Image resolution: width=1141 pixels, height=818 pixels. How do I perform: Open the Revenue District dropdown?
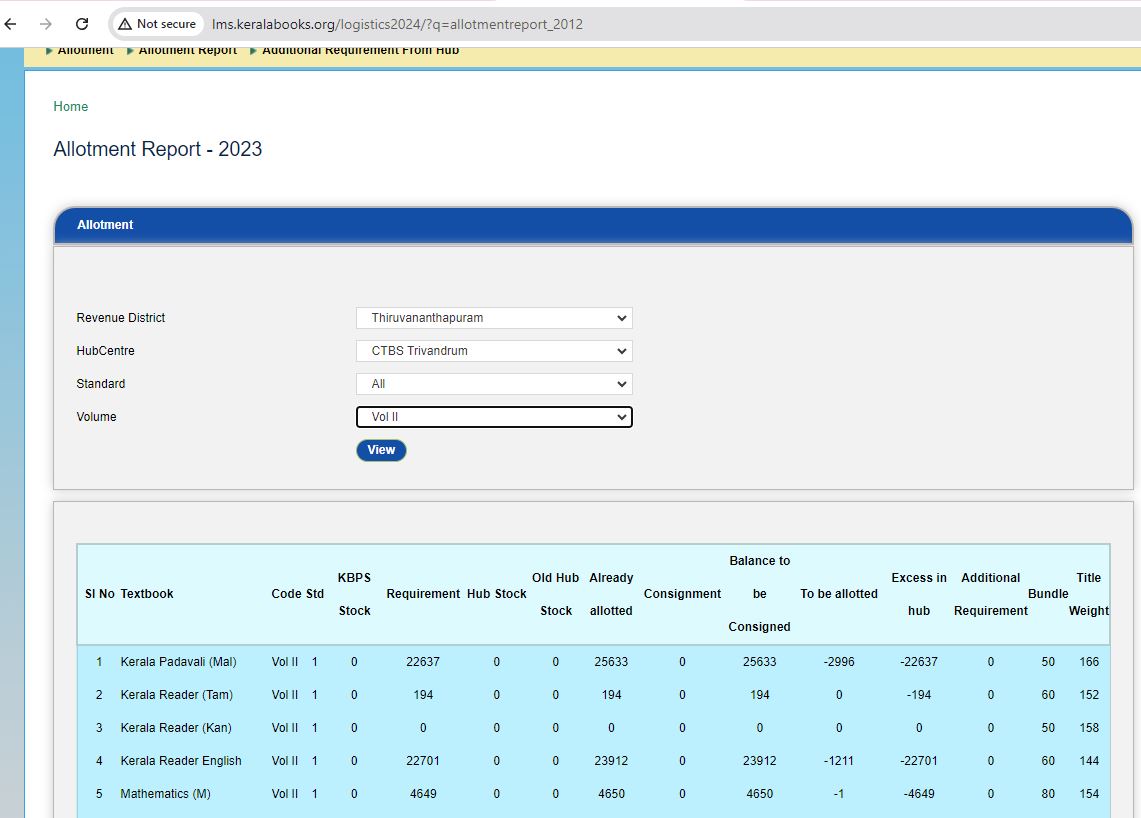(494, 318)
